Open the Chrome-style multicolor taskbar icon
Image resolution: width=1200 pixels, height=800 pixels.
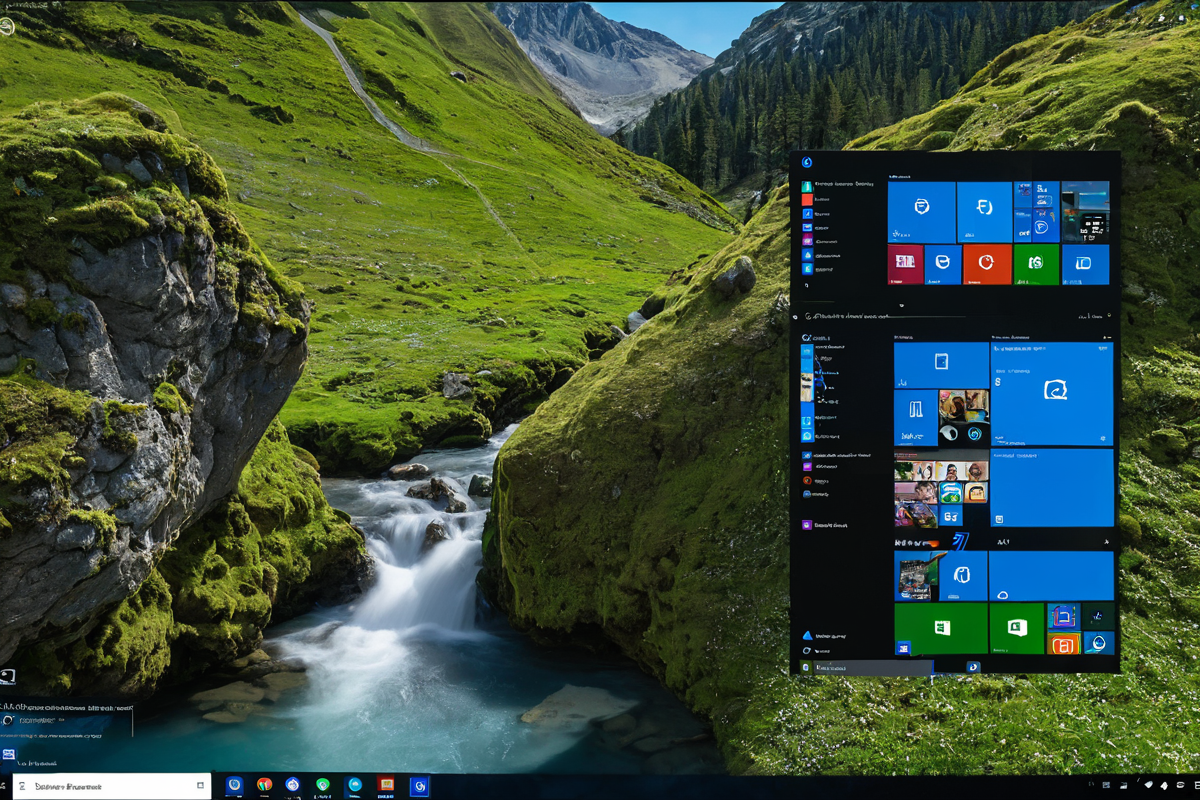(x=264, y=786)
